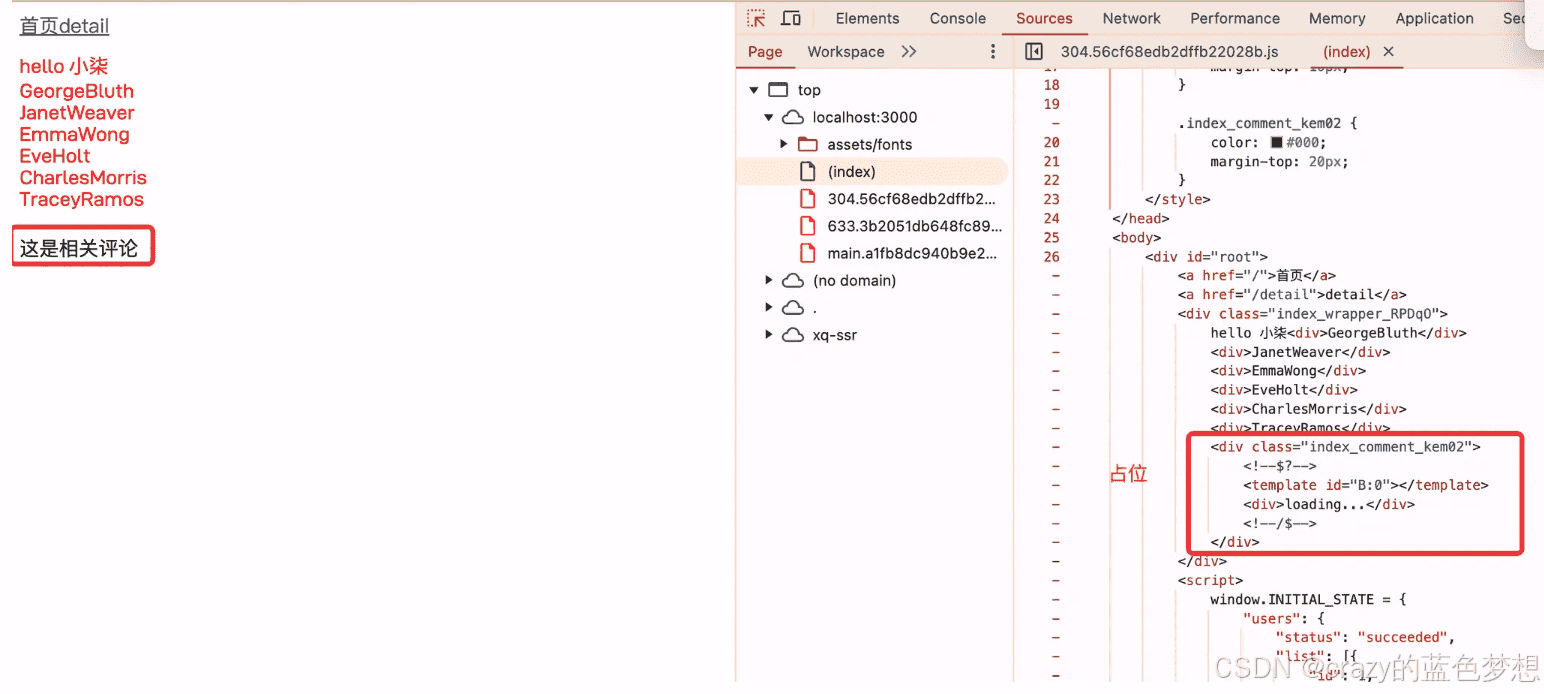
Task: Click the index_wrapper_RPDqO div code line
Action: click(x=1312, y=314)
